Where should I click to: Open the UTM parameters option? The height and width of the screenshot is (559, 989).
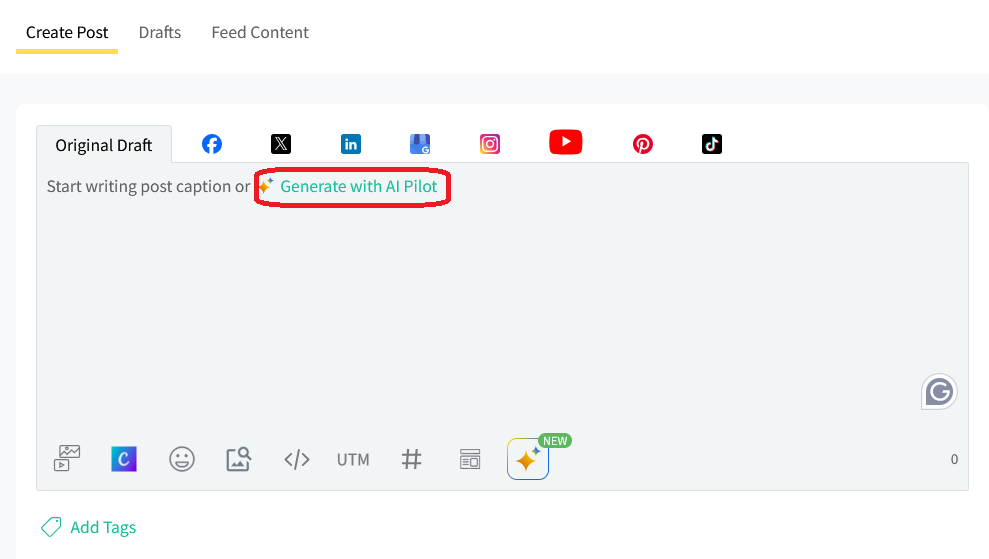point(353,459)
